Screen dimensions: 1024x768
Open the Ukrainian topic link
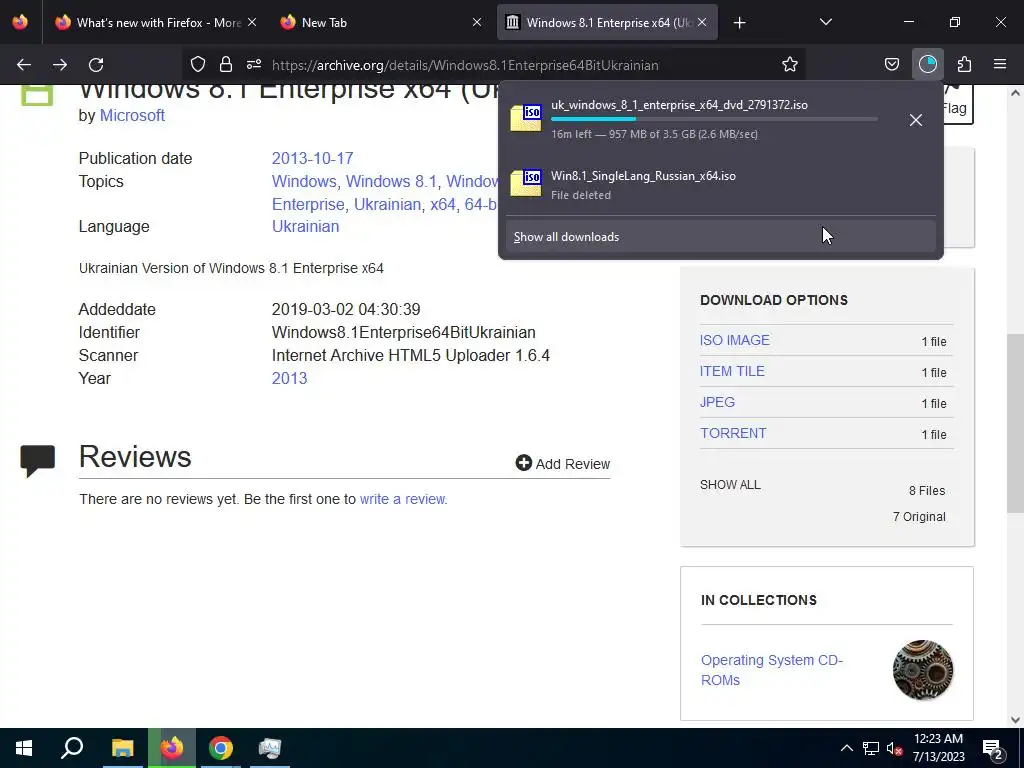click(387, 204)
